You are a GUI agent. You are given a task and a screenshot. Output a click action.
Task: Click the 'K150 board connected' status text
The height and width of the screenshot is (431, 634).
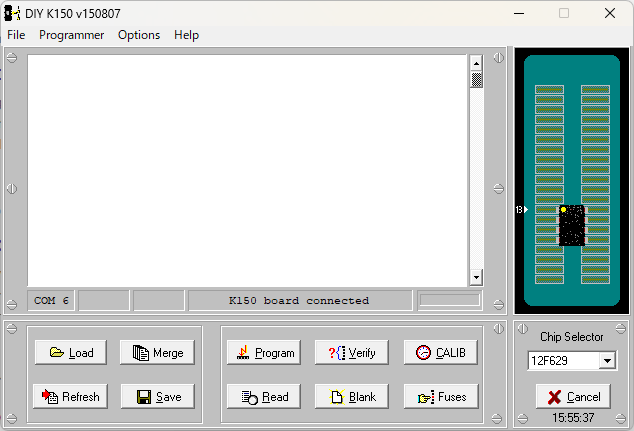pyautogui.click(x=299, y=301)
